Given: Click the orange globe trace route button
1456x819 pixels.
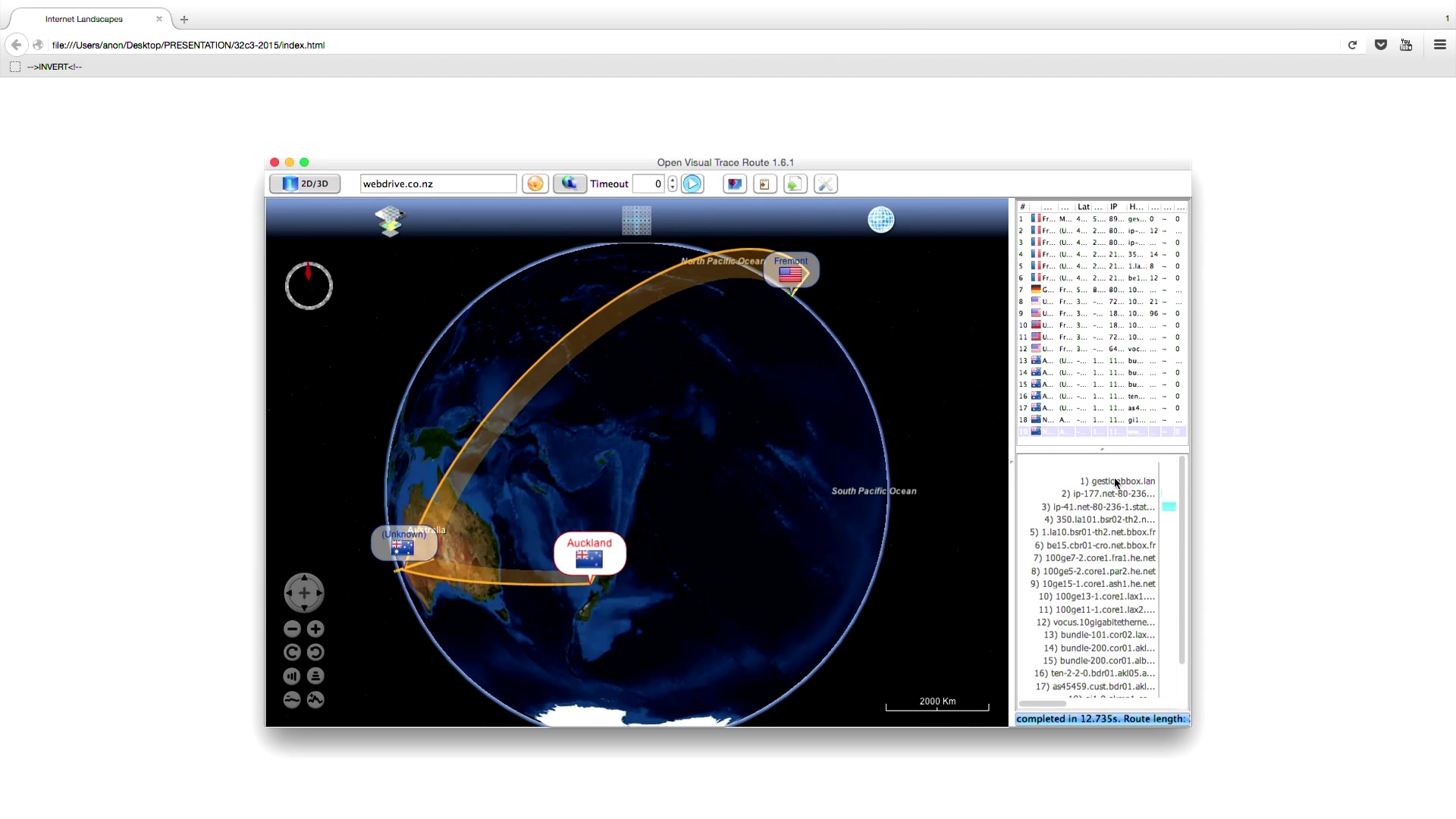Looking at the screenshot, I should tap(535, 184).
